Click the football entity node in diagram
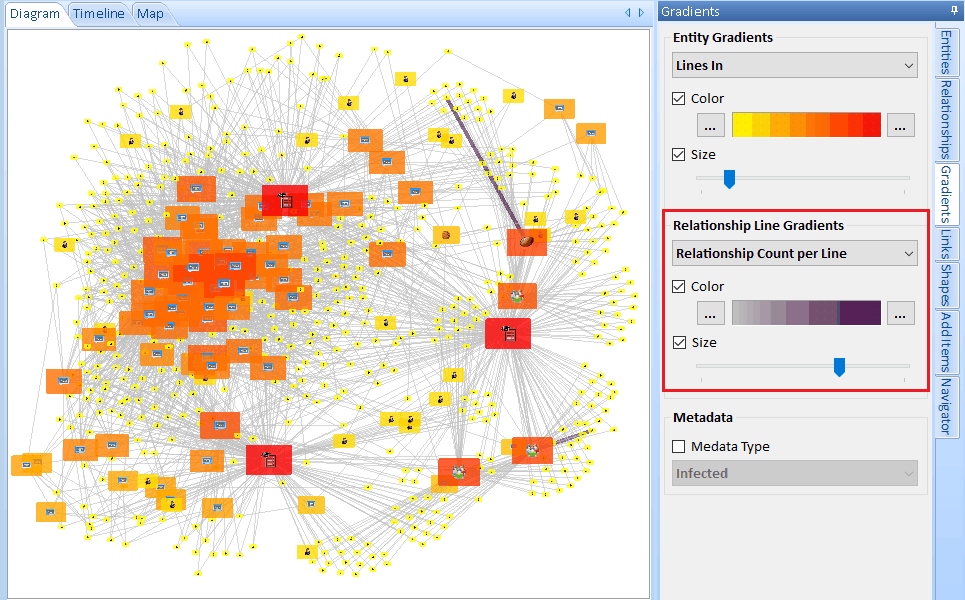 coord(526,242)
